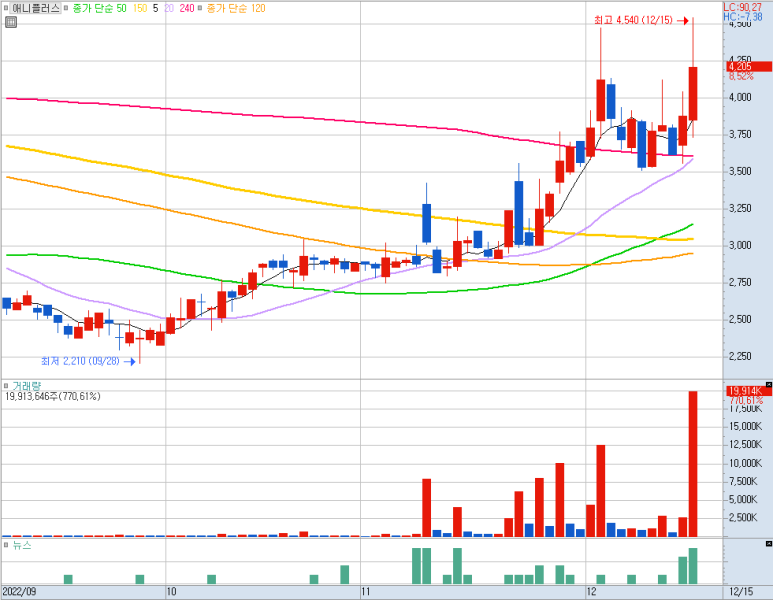Viewport: 773px width, 600px height.
Task: Click the 2,250 price axis label
Action: click(740, 356)
